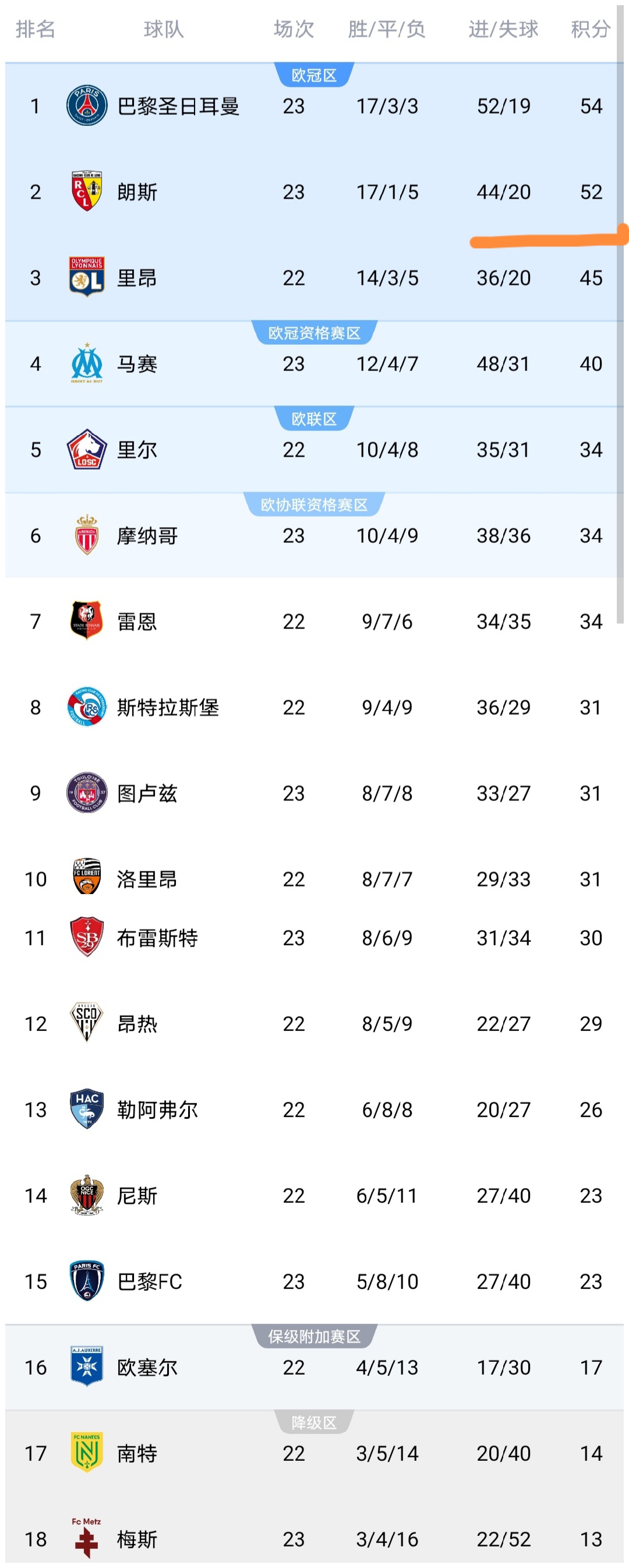
Task: Open the Olympique Lyonnais crest
Action: click(x=86, y=278)
